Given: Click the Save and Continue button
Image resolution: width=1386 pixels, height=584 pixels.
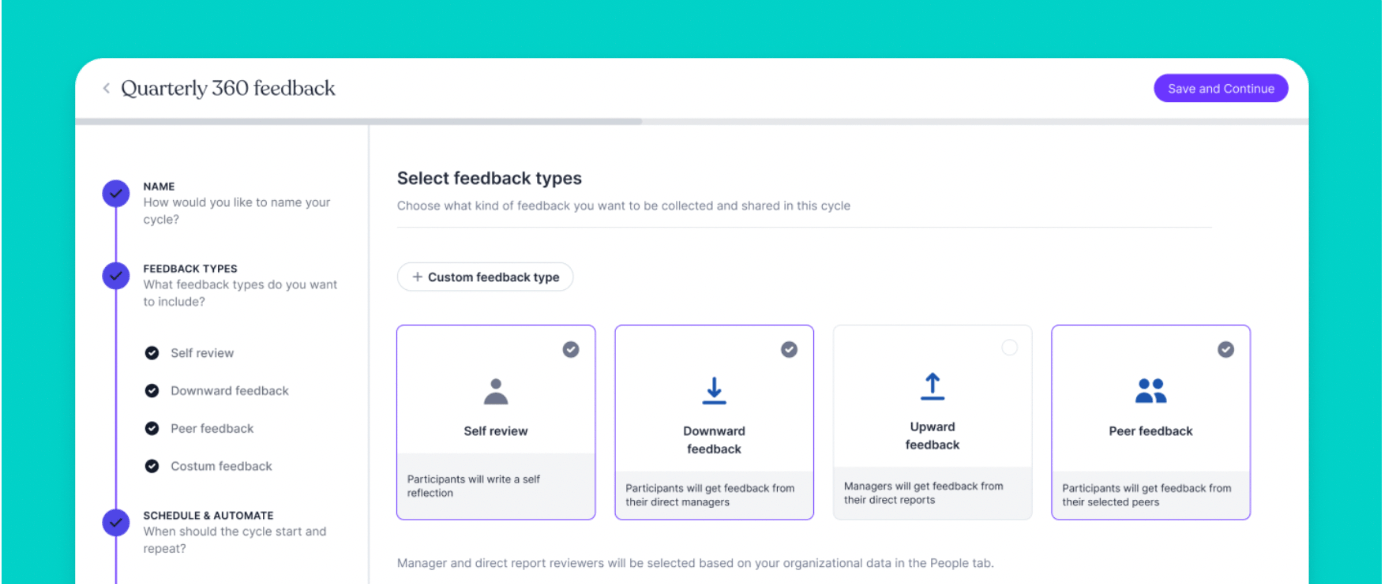Looking at the screenshot, I should point(1220,88).
